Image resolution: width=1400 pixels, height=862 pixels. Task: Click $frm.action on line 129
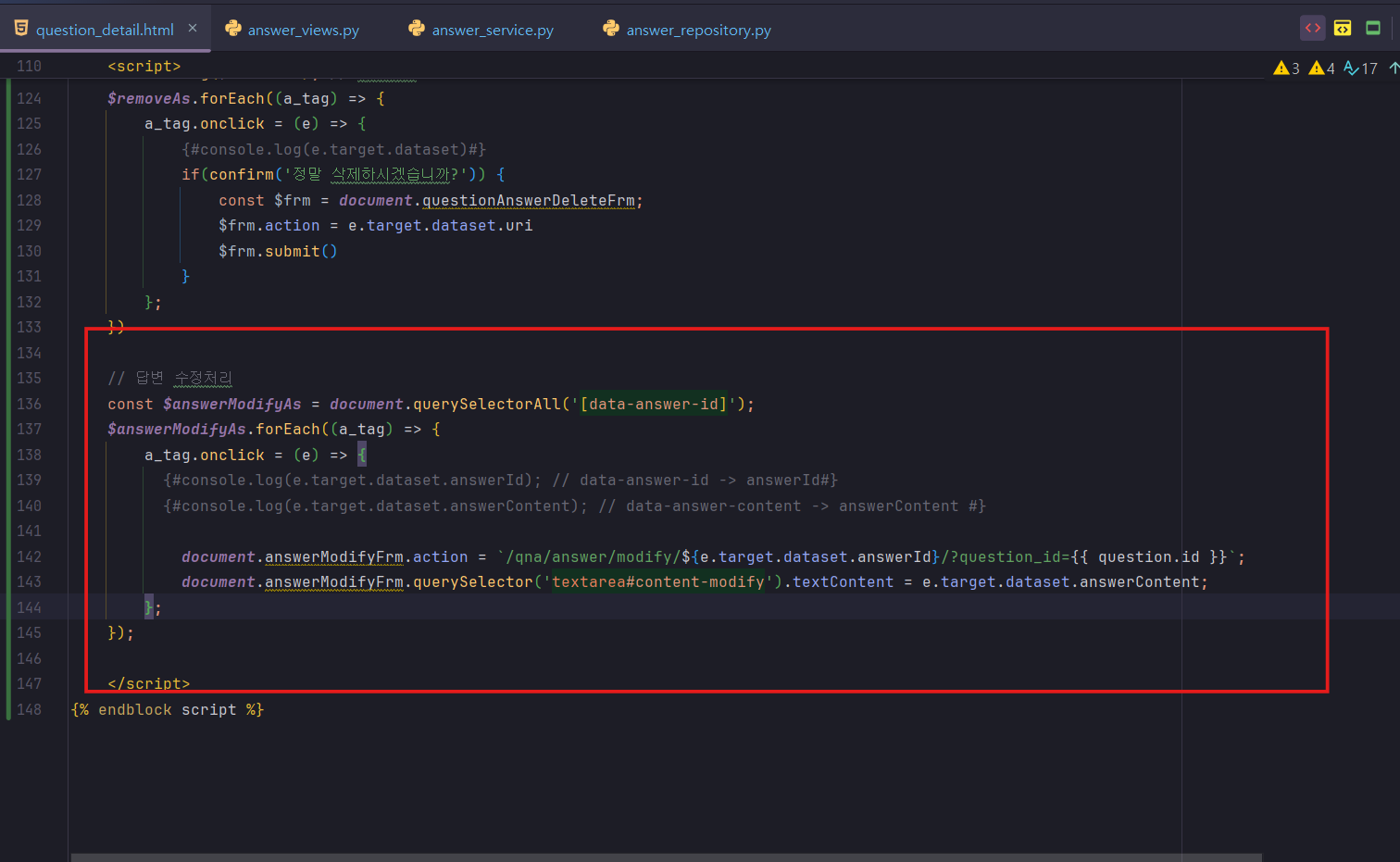[269, 225]
